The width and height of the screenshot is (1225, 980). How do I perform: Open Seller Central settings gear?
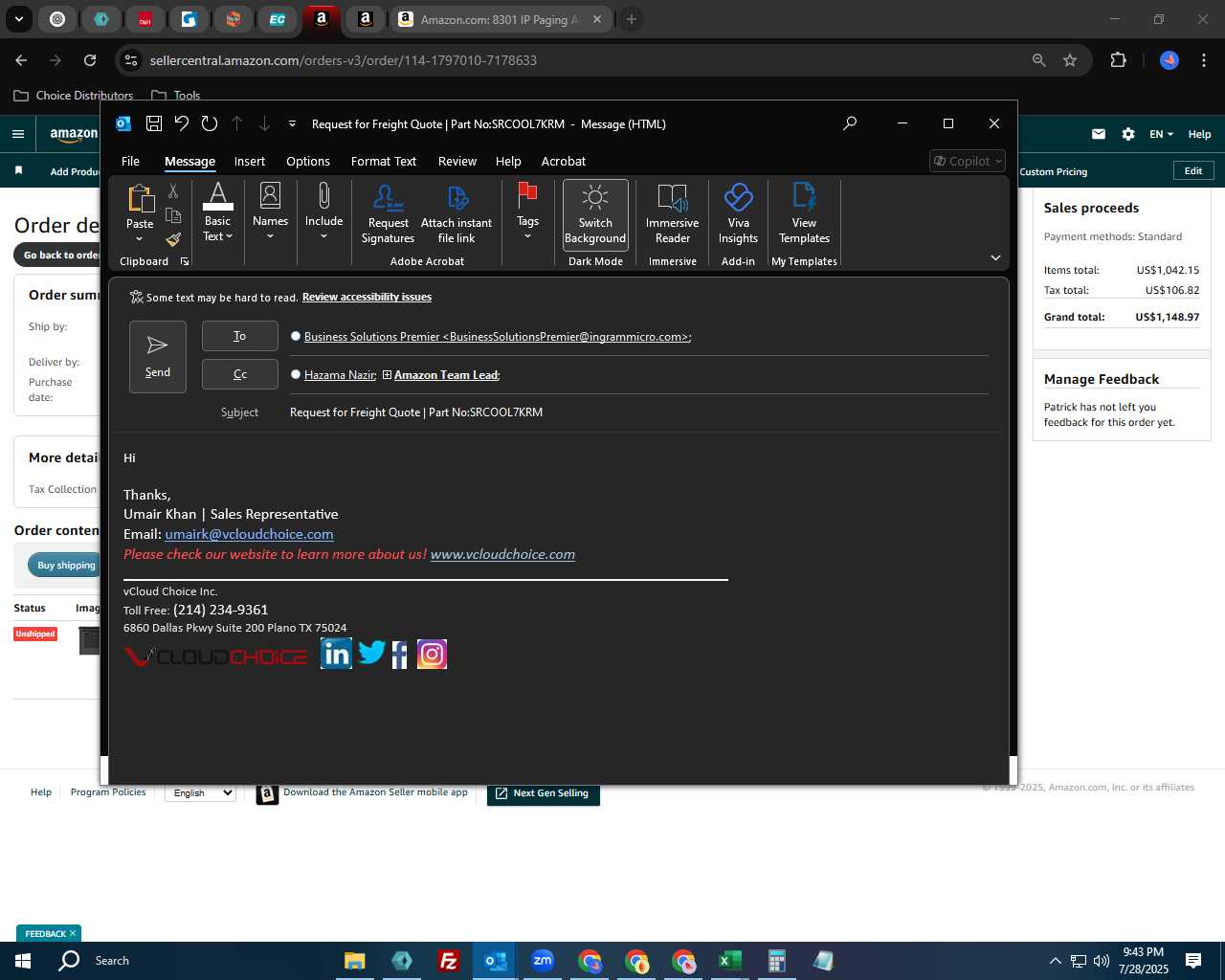pyautogui.click(x=1128, y=134)
